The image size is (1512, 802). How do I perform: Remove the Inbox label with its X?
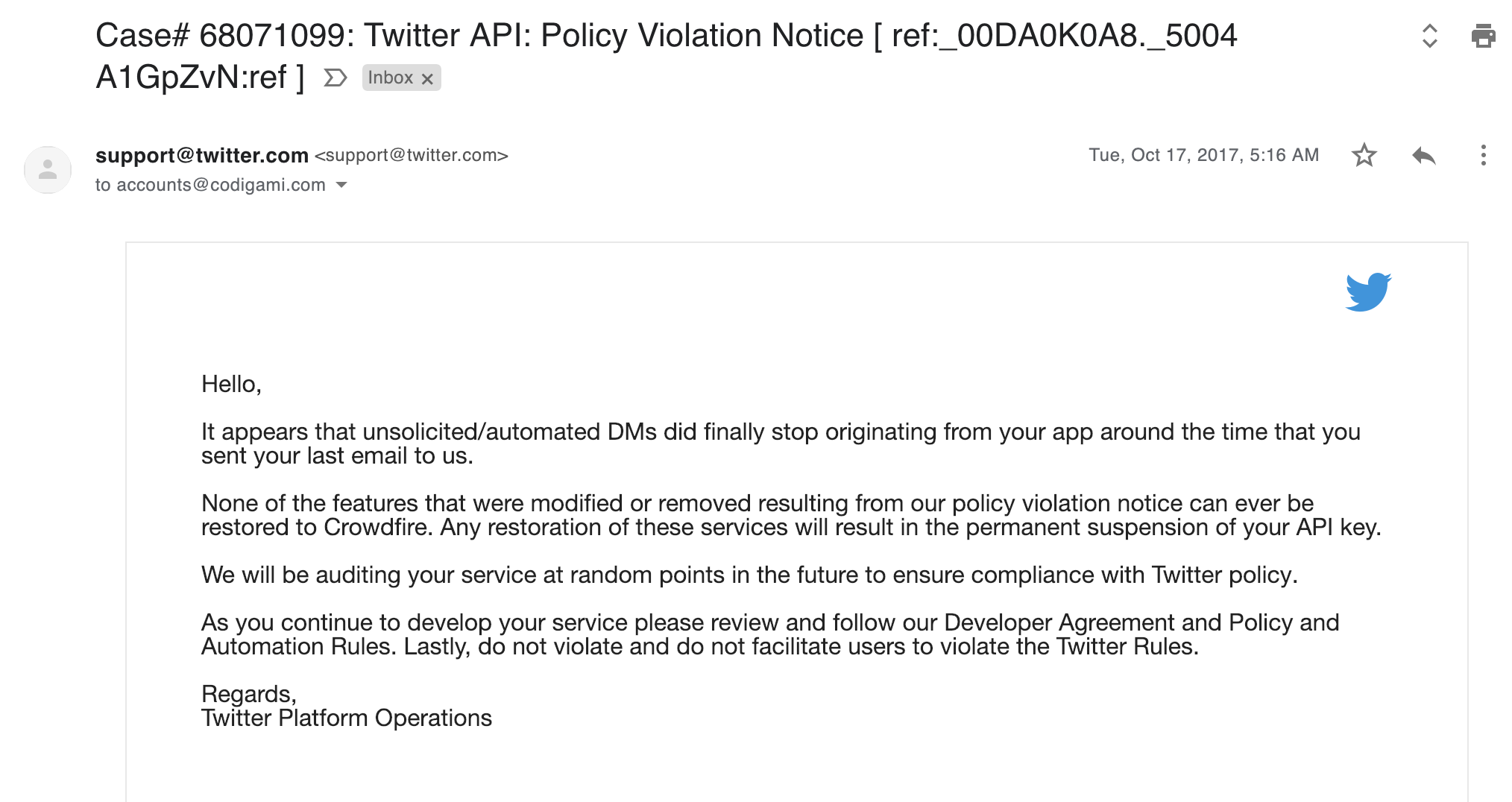(427, 79)
